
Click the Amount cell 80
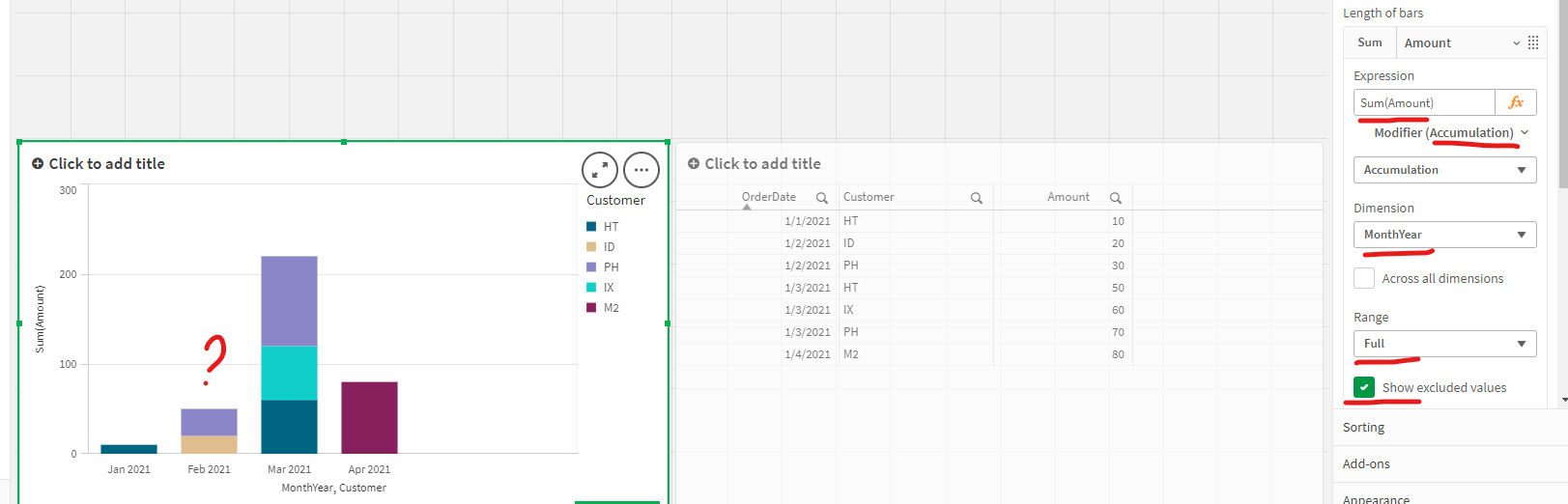pos(1118,354)
